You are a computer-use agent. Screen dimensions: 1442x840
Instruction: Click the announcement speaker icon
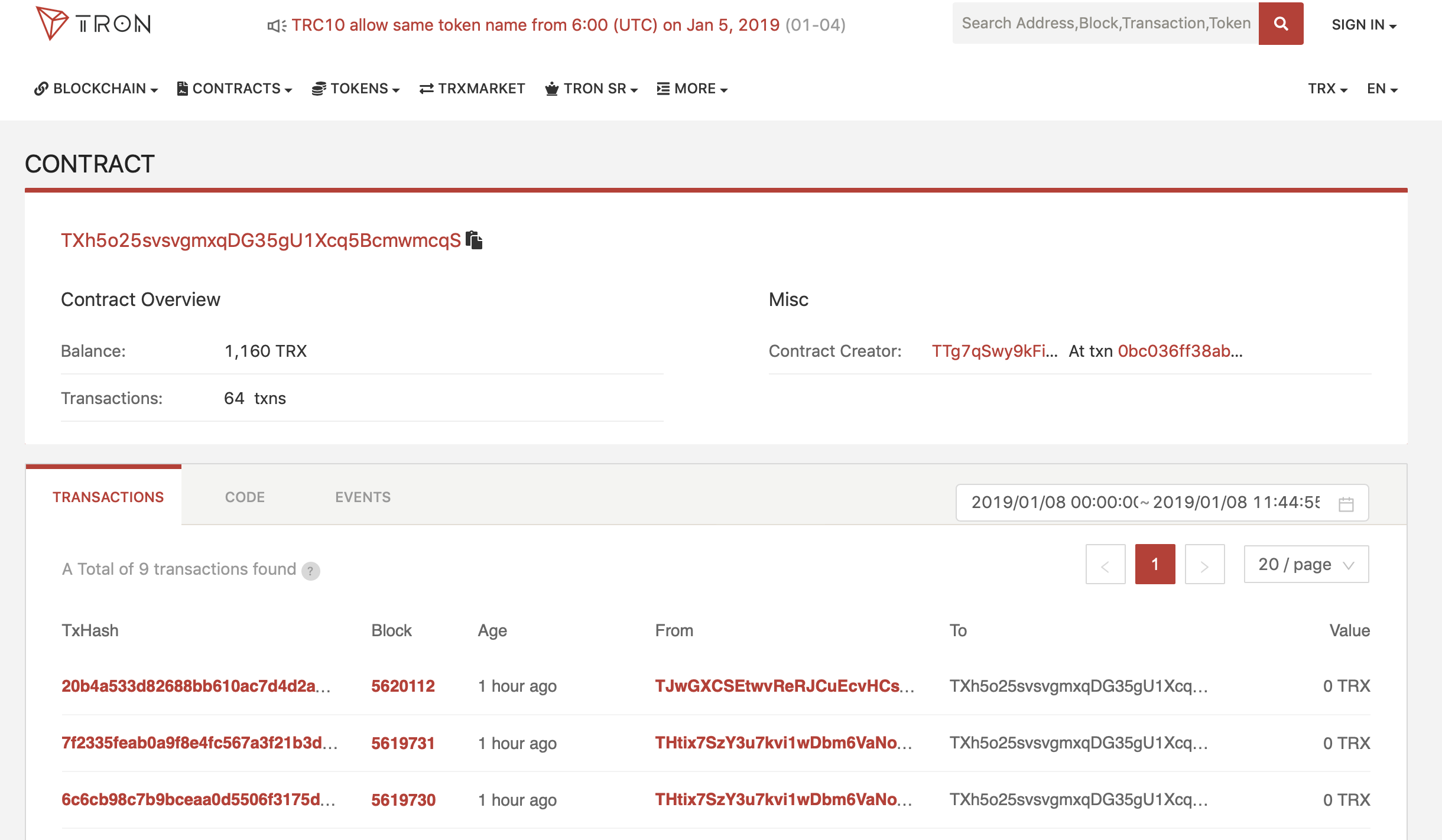(276, 25)
